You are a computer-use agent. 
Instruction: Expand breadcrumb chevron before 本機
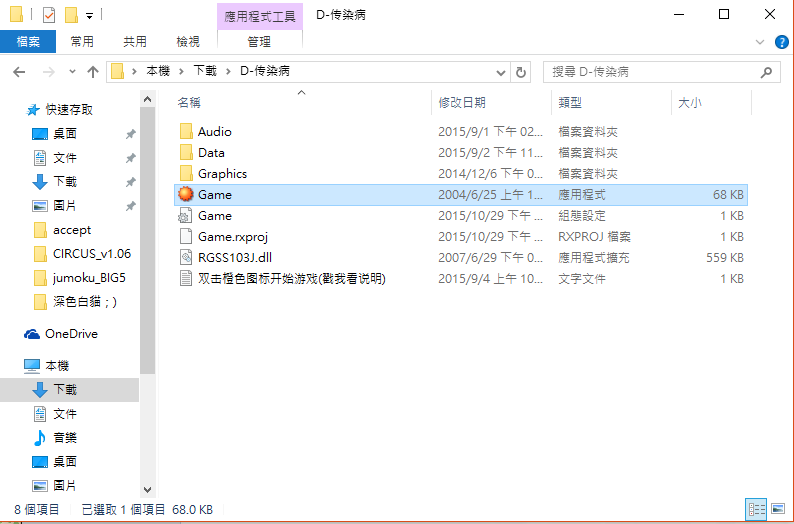[134, 71]
